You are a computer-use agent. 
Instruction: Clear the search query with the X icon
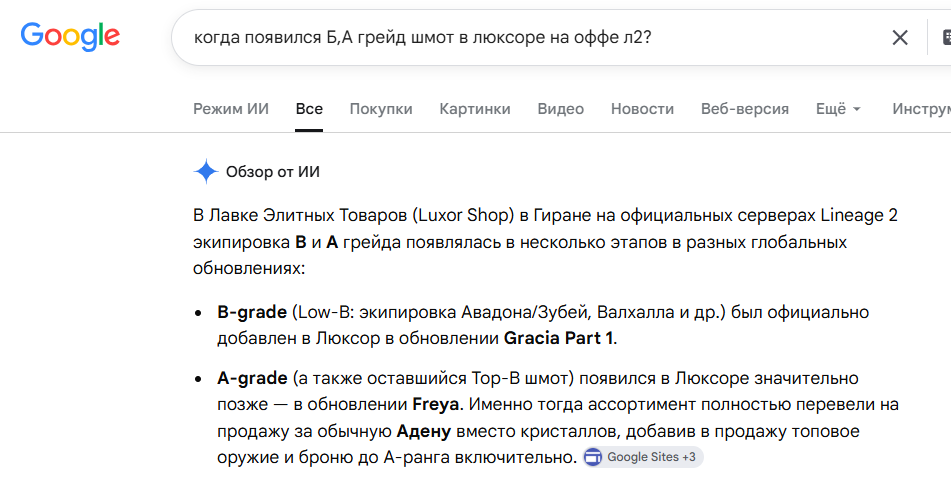click(x=900, y=38)
